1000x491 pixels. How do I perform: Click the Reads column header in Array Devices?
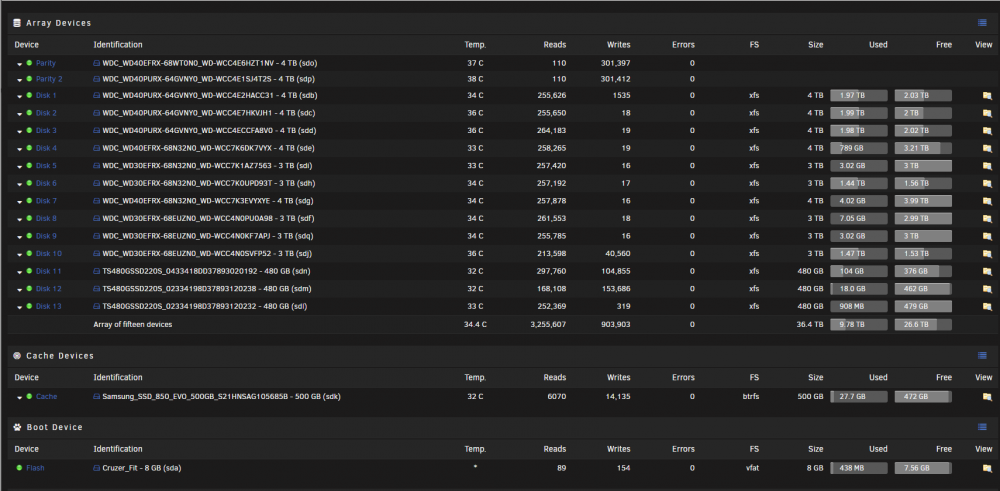(555, 45)
